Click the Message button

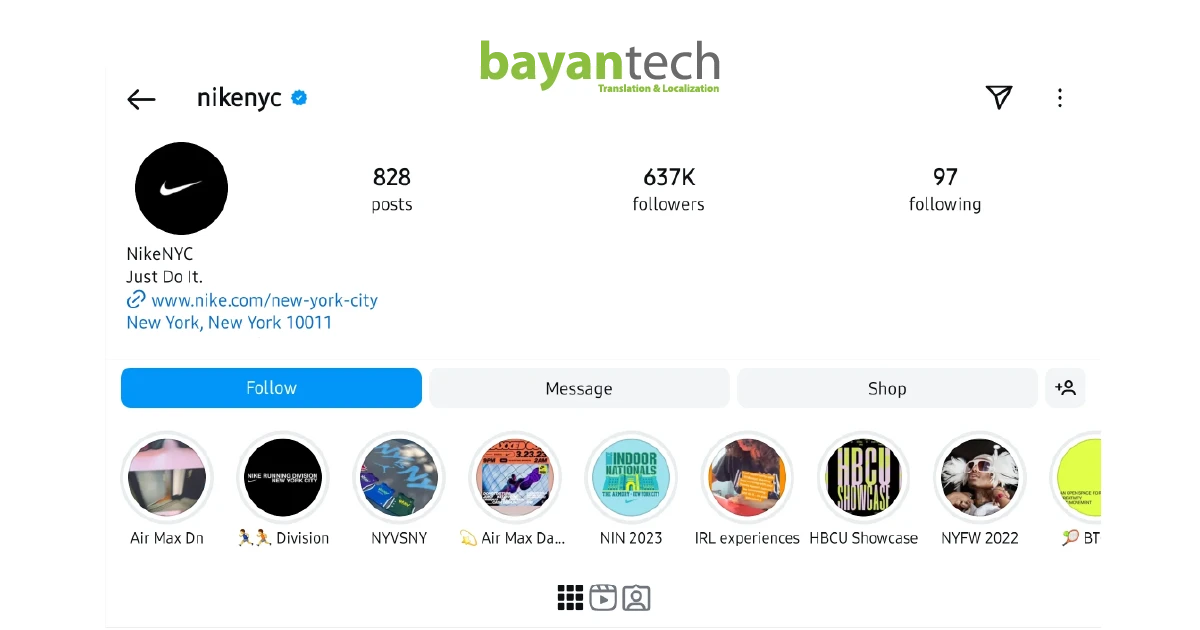579,388
